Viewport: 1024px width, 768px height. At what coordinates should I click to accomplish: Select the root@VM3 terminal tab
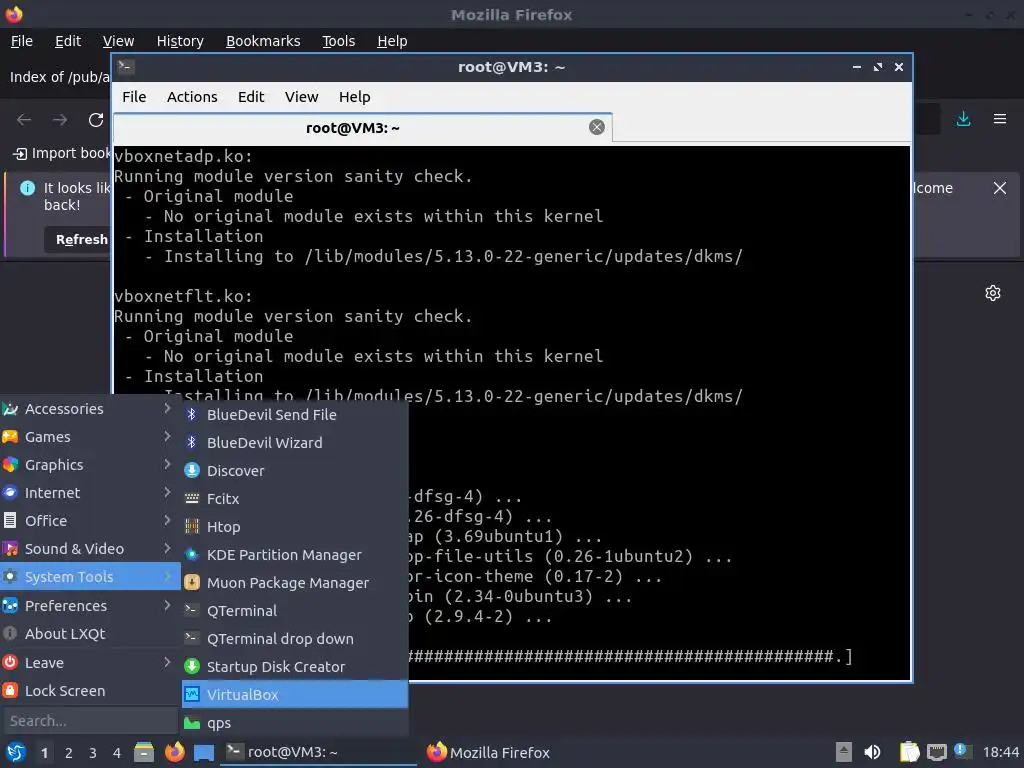362,128
